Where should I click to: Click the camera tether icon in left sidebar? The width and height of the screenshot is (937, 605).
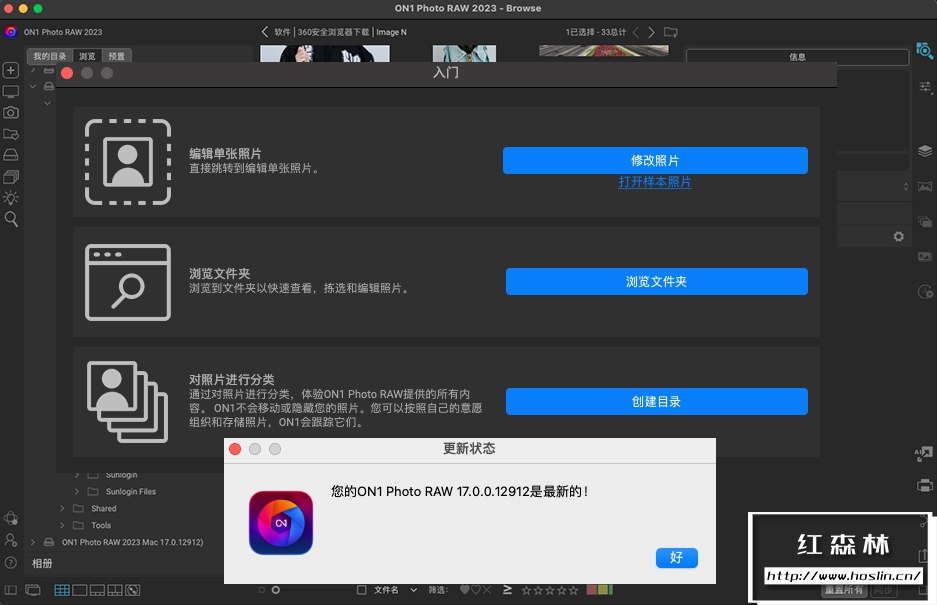coord(11,112)
